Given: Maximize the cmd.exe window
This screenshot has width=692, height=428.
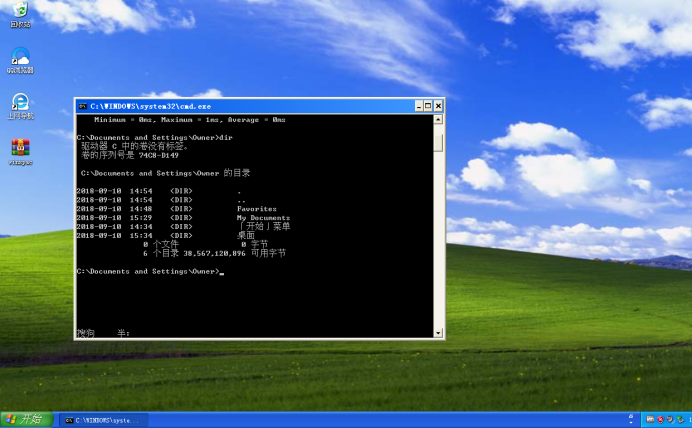Looking at the screenshot, I should [x=429, y=106].
